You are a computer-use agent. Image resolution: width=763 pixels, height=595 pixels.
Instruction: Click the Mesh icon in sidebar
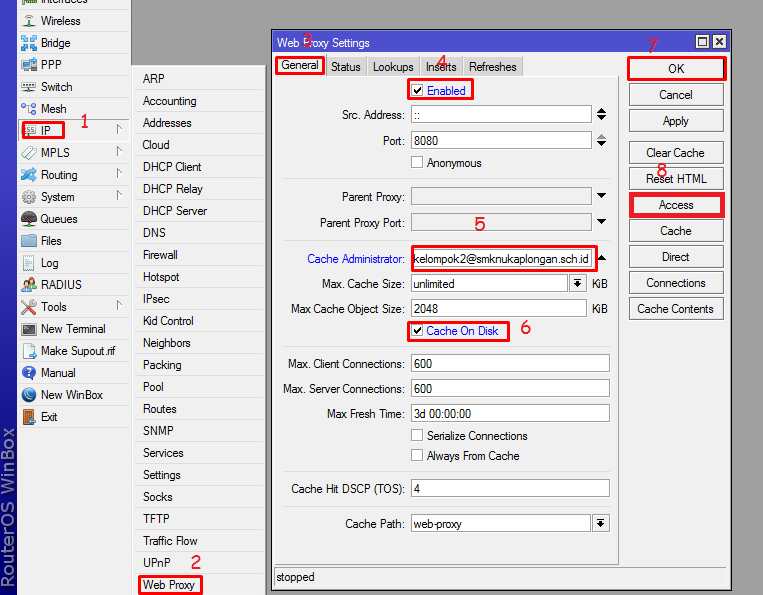pyautogui.click(x=29, y=108)
